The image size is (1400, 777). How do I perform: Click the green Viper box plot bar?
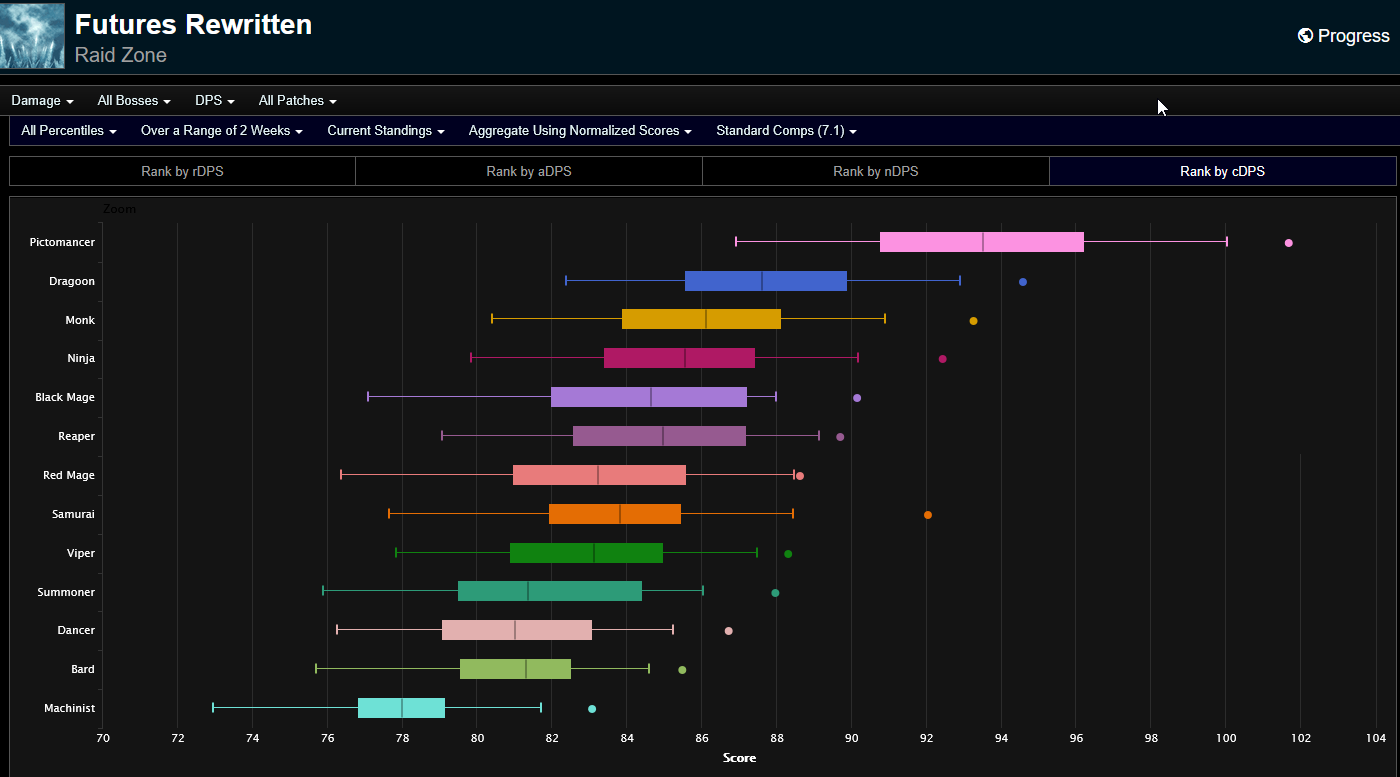[x=586, y=553]
